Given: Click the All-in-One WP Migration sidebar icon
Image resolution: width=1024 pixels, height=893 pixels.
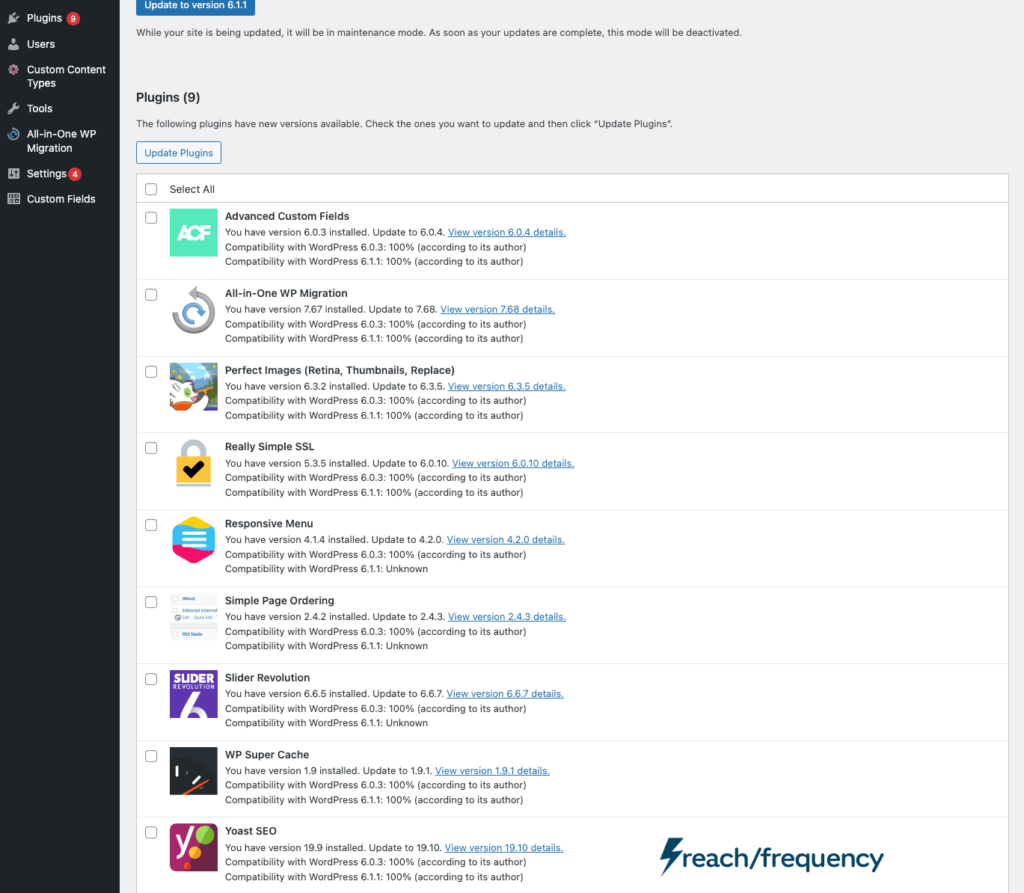Looking at the screenshot, I should (13, 134).
